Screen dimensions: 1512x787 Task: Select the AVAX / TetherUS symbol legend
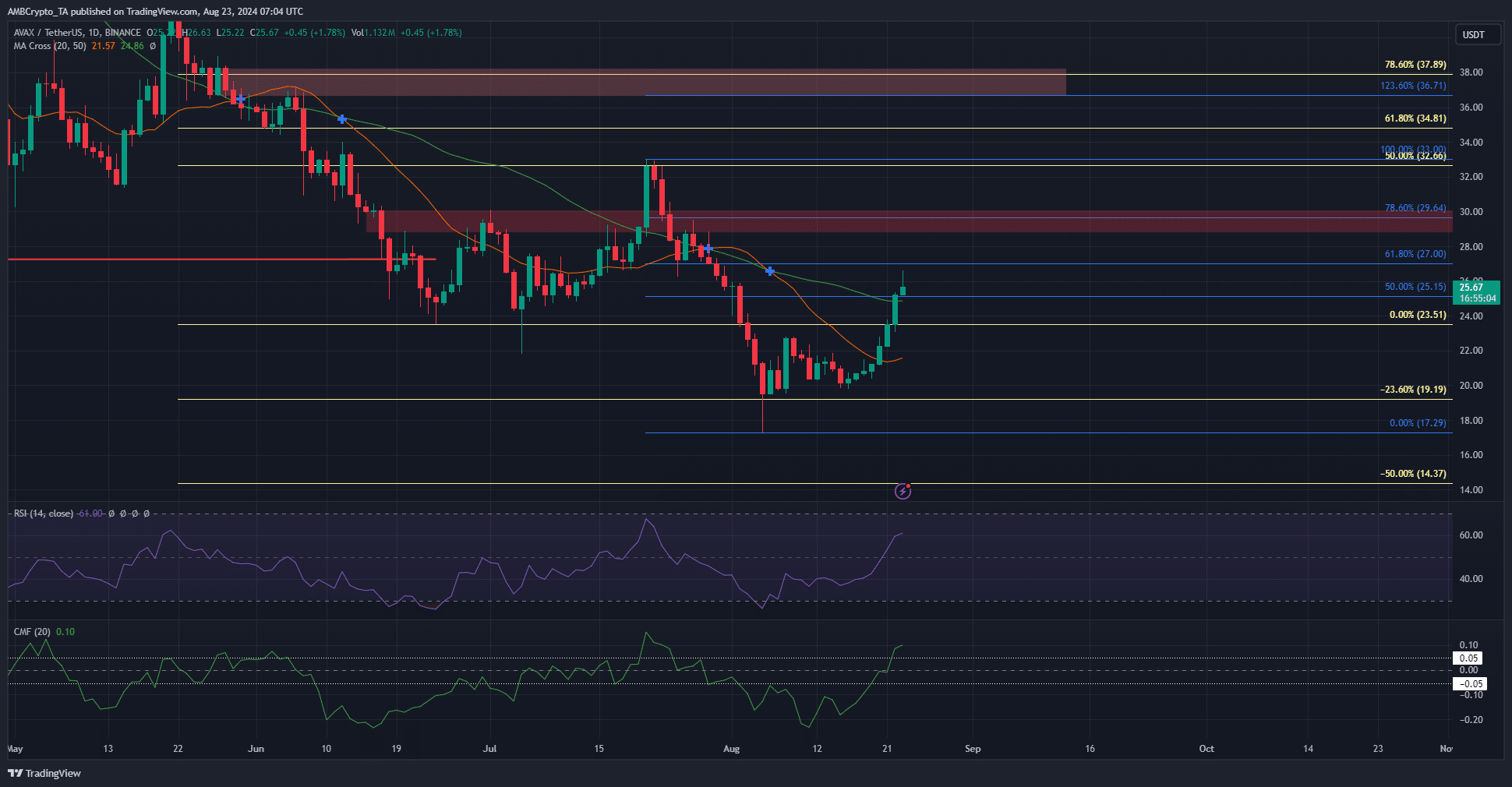point(77,33)
